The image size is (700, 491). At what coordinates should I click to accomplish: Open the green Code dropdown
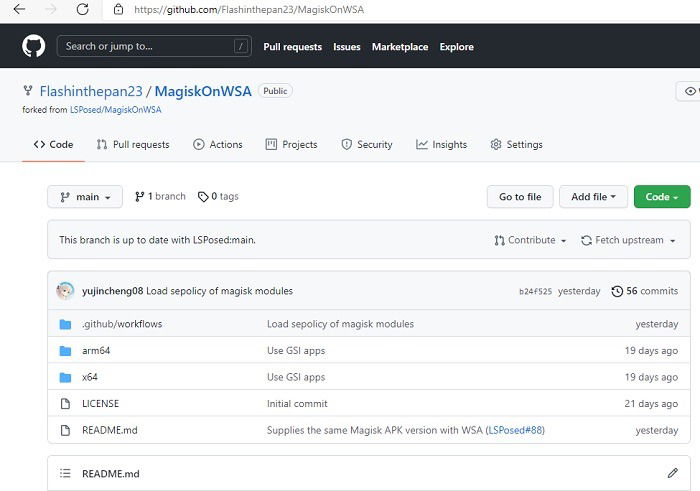click(x=662, y=197)
